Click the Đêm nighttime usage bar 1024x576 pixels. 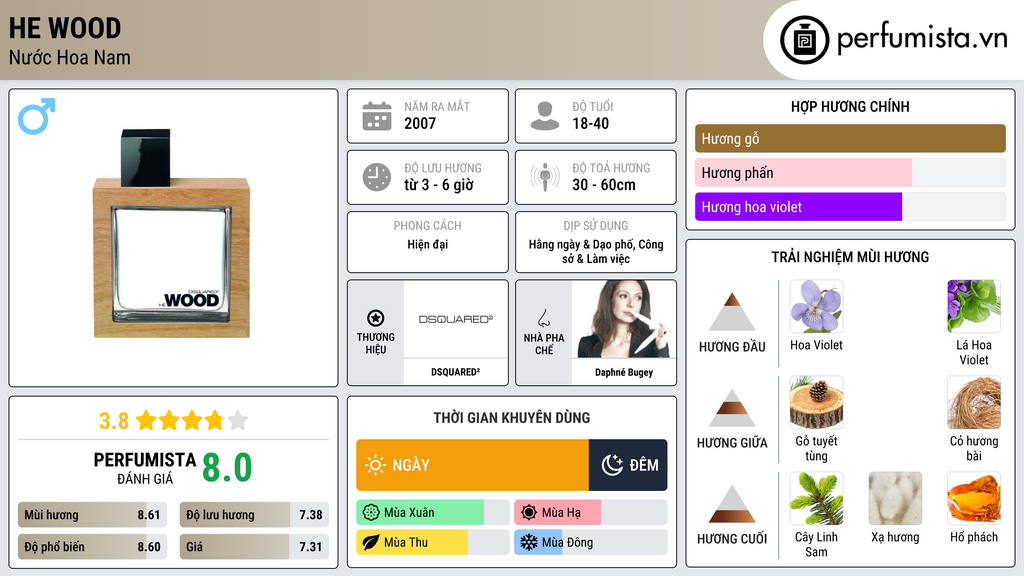tap(628, 465)
